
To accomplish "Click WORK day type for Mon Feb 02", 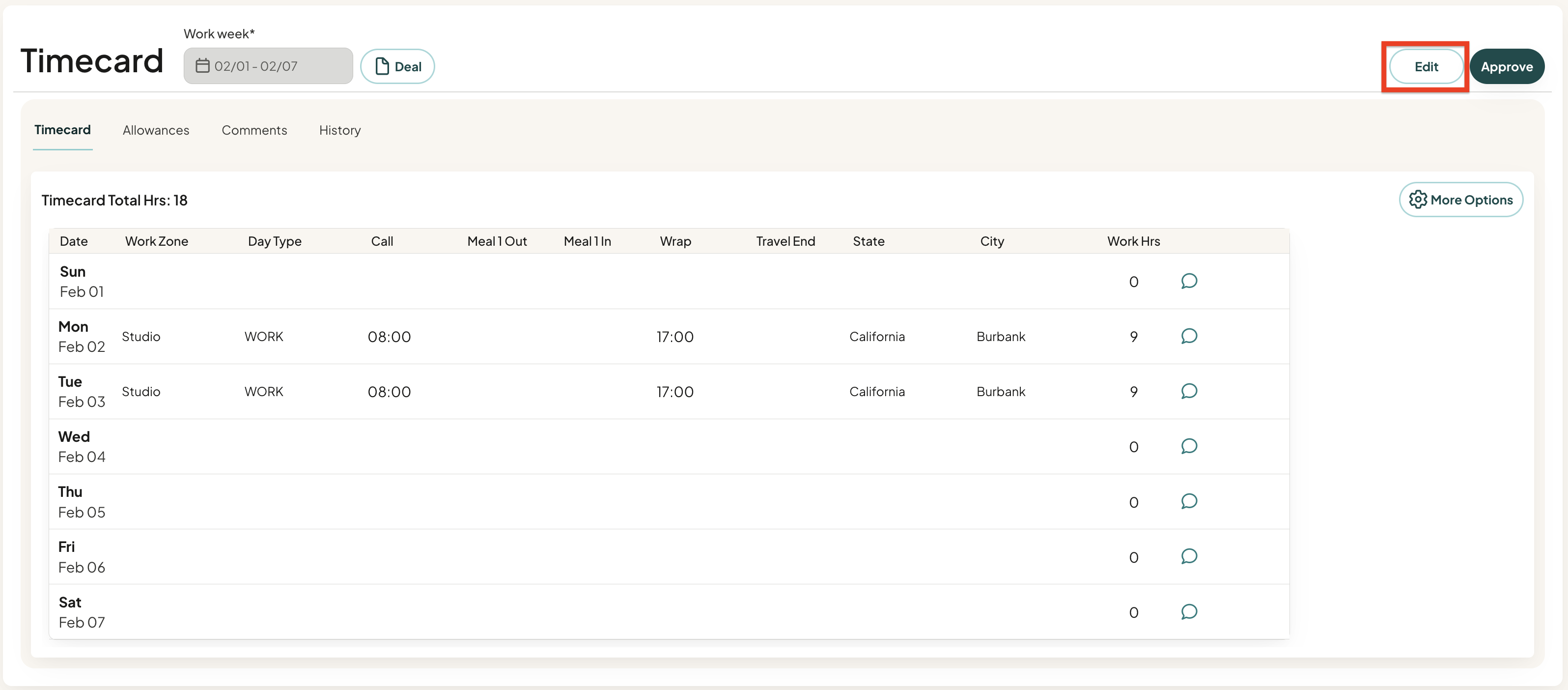I will click(264, 336).
